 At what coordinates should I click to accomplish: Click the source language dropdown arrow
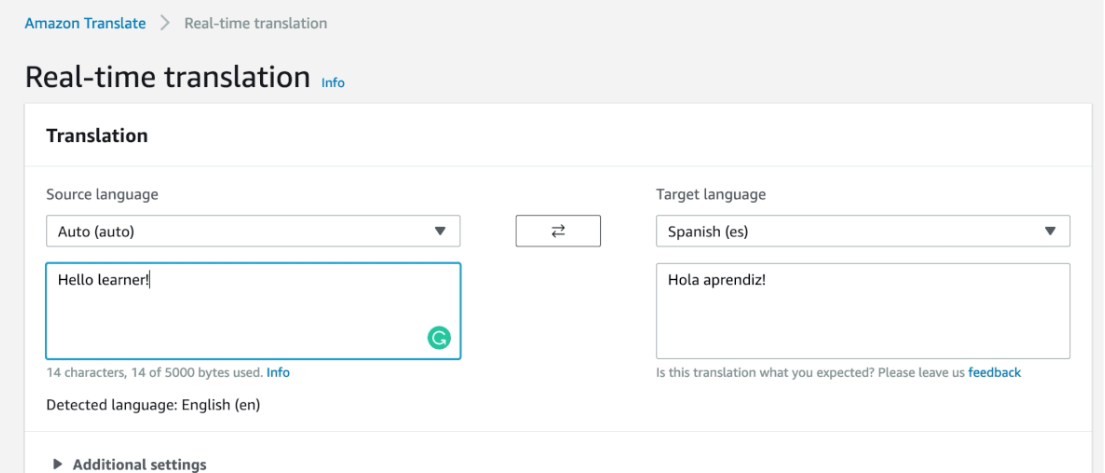coord(439,231)
